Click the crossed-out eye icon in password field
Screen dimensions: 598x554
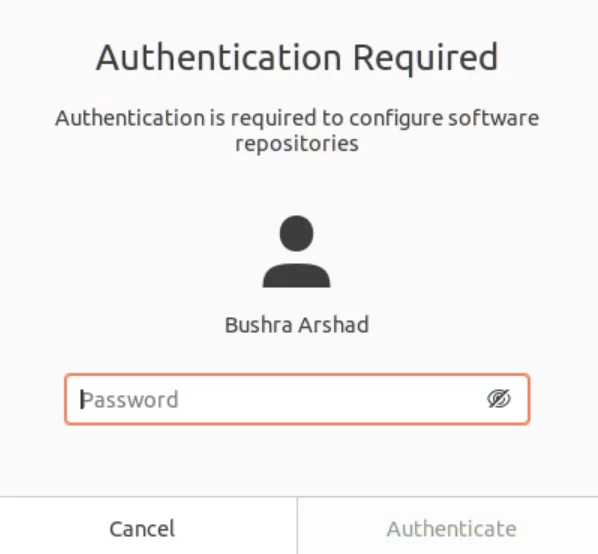click(499, 399)
